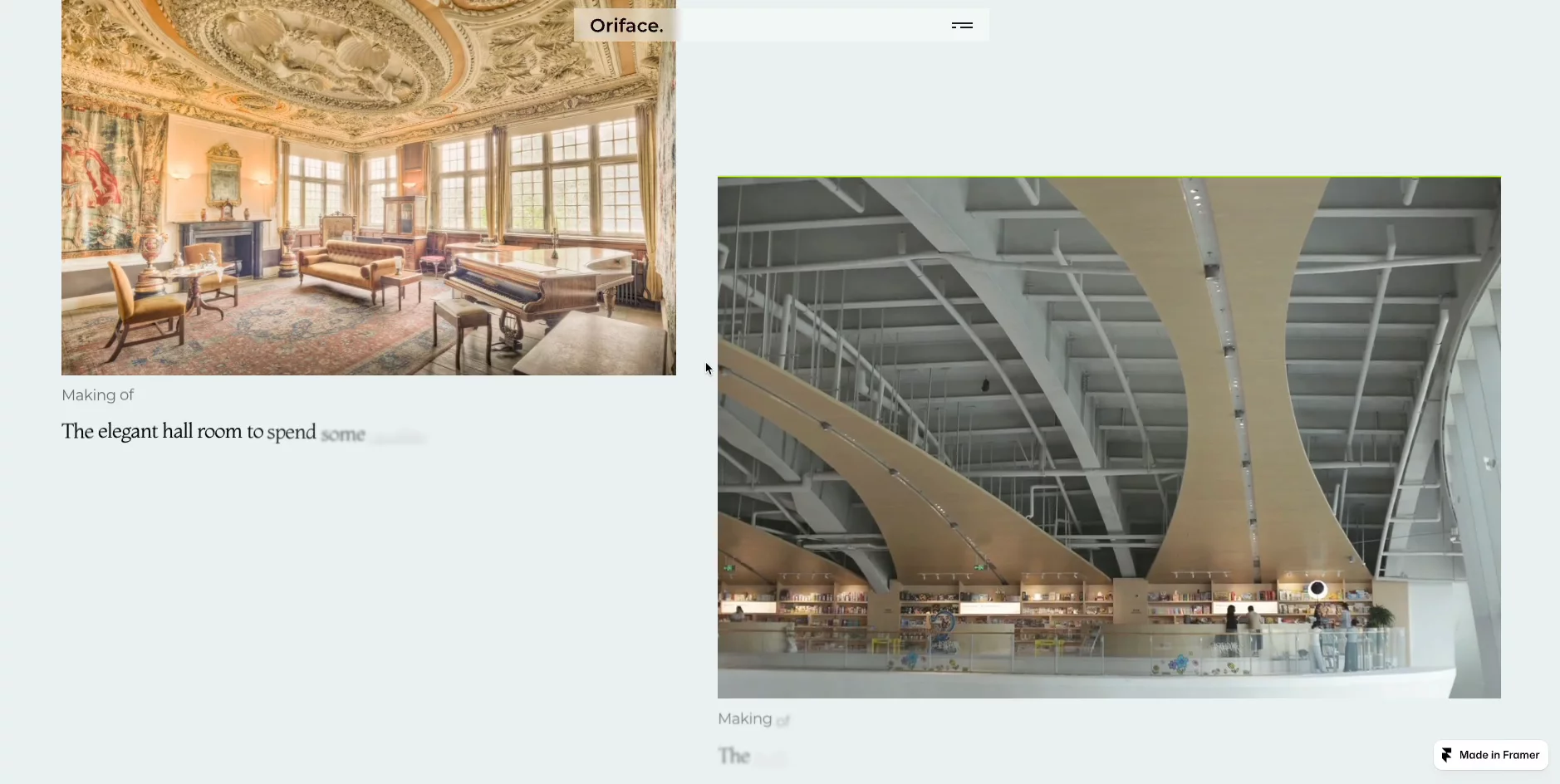Open the elegant hall room photo
The height and width of the screenshot is (784, 1560).
(x=369, y=188)
